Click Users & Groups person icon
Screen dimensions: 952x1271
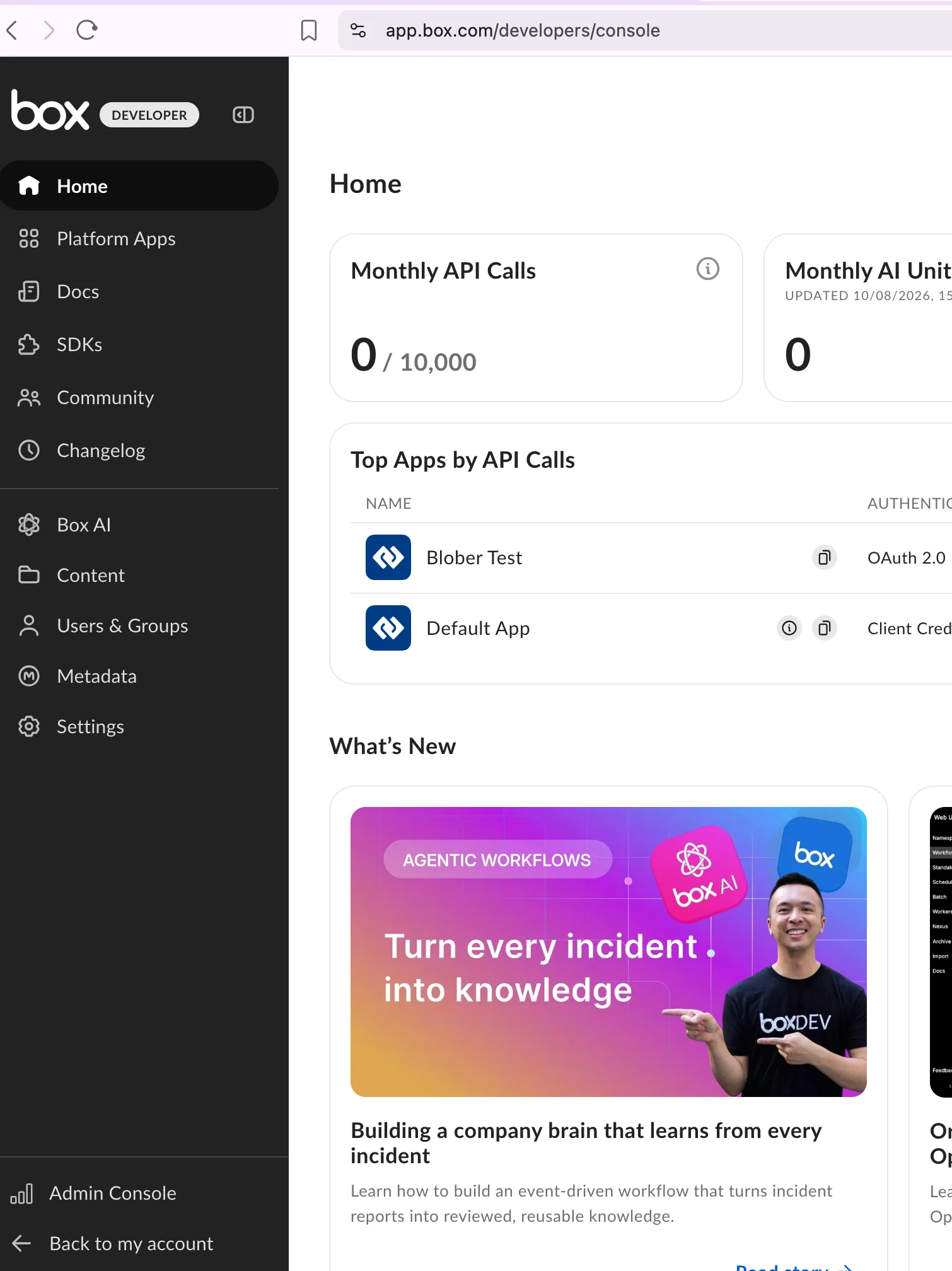point(29,625)
